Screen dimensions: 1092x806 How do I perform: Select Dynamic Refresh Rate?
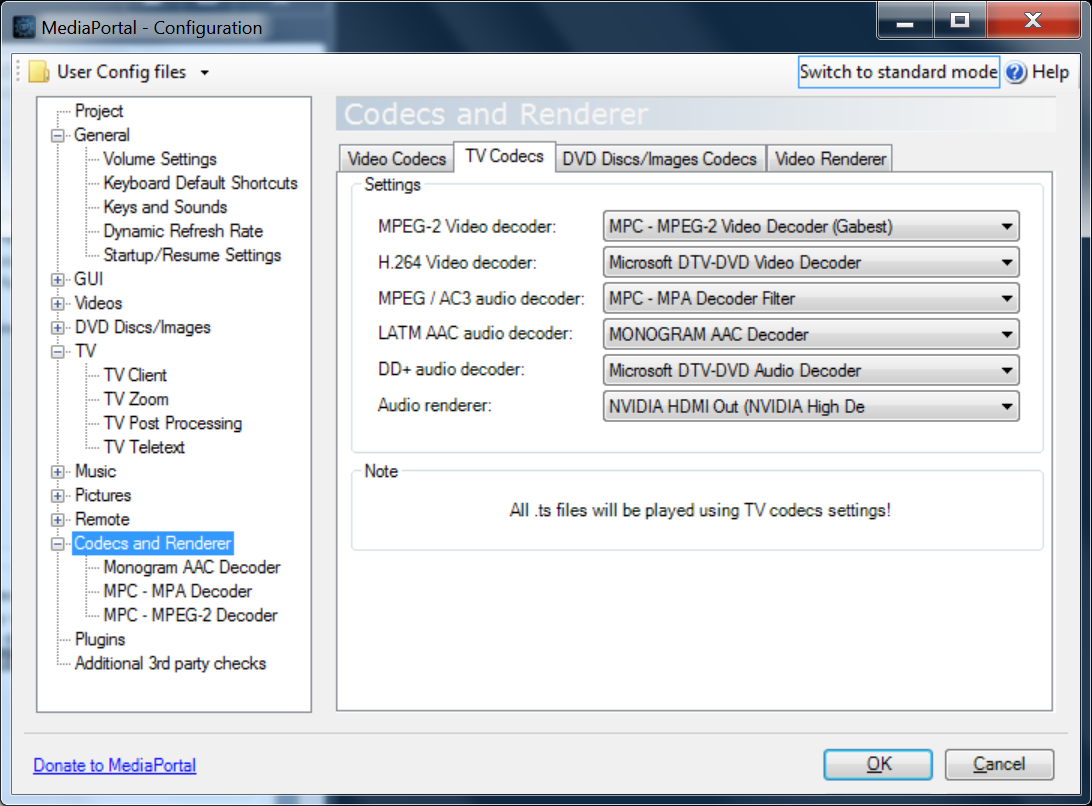click(x=183, y=231)
